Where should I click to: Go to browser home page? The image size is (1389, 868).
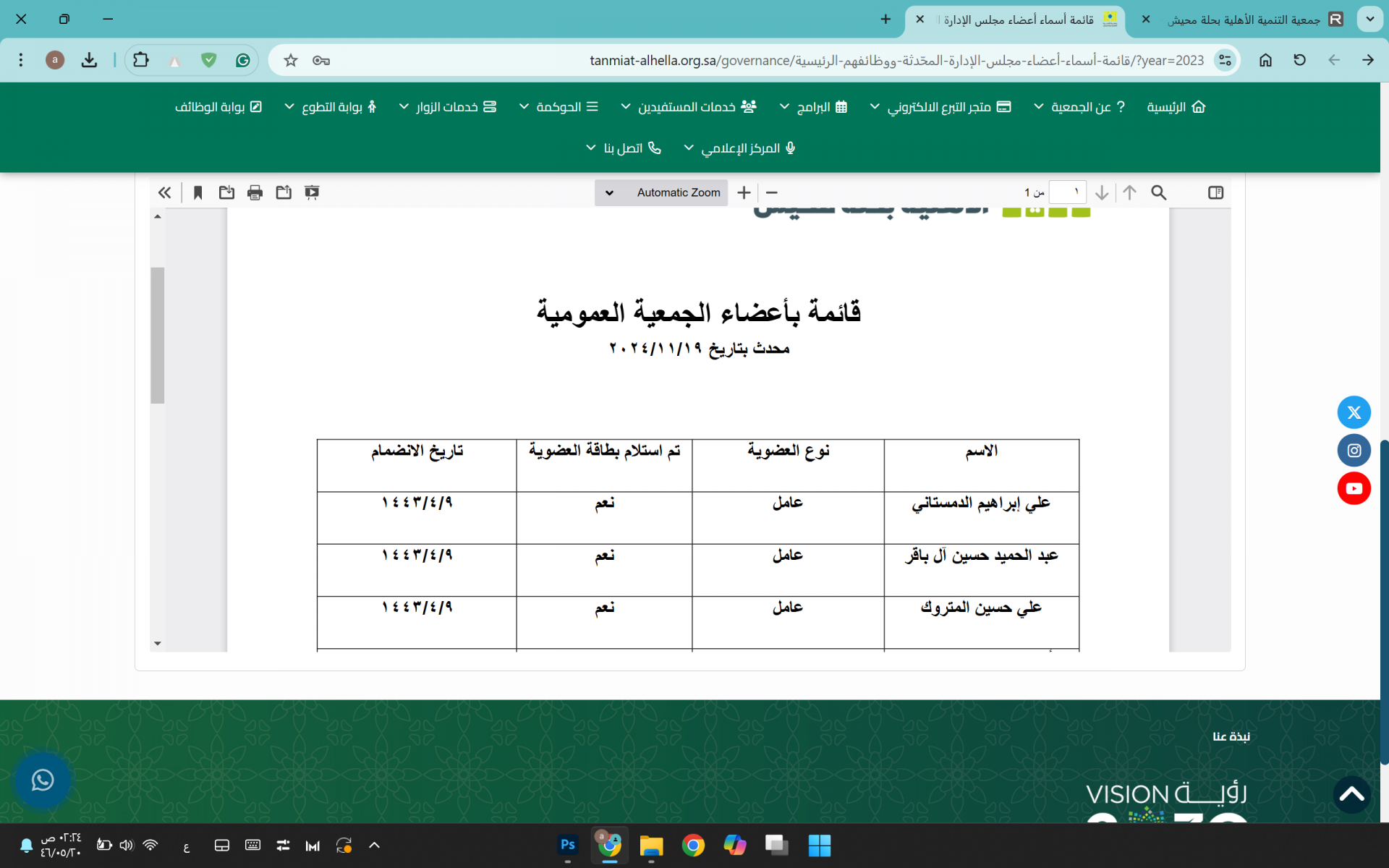(x=1265, y=60)
